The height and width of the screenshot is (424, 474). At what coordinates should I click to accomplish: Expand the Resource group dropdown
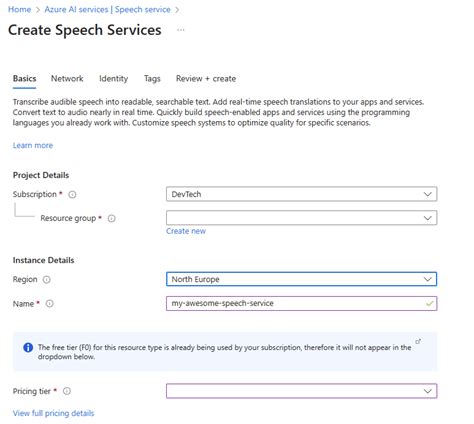click(x=301, y=218)
